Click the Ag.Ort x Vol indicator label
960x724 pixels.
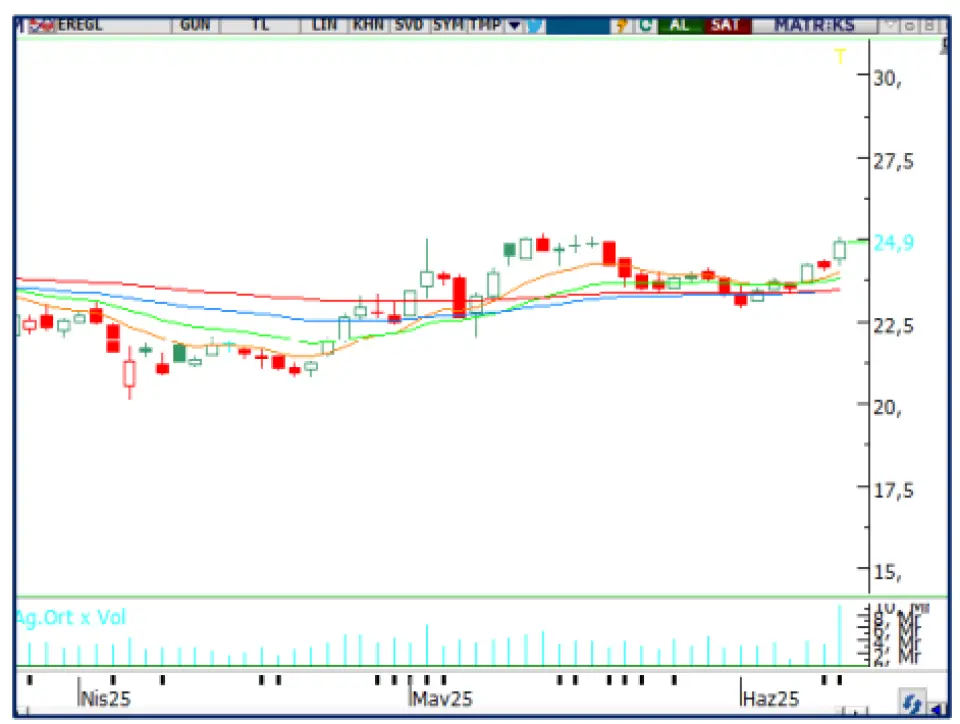click(71, 617)
